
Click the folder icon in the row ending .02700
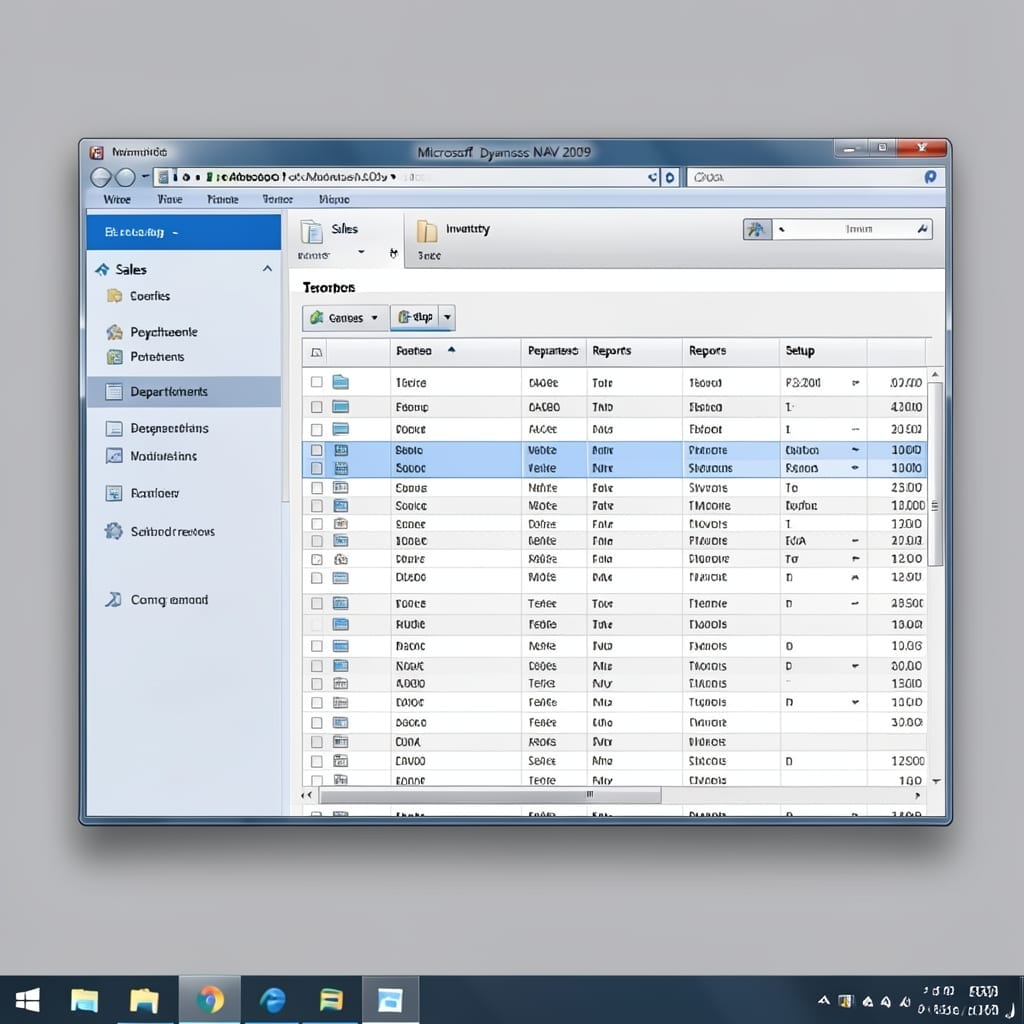(x=340, y=382)
